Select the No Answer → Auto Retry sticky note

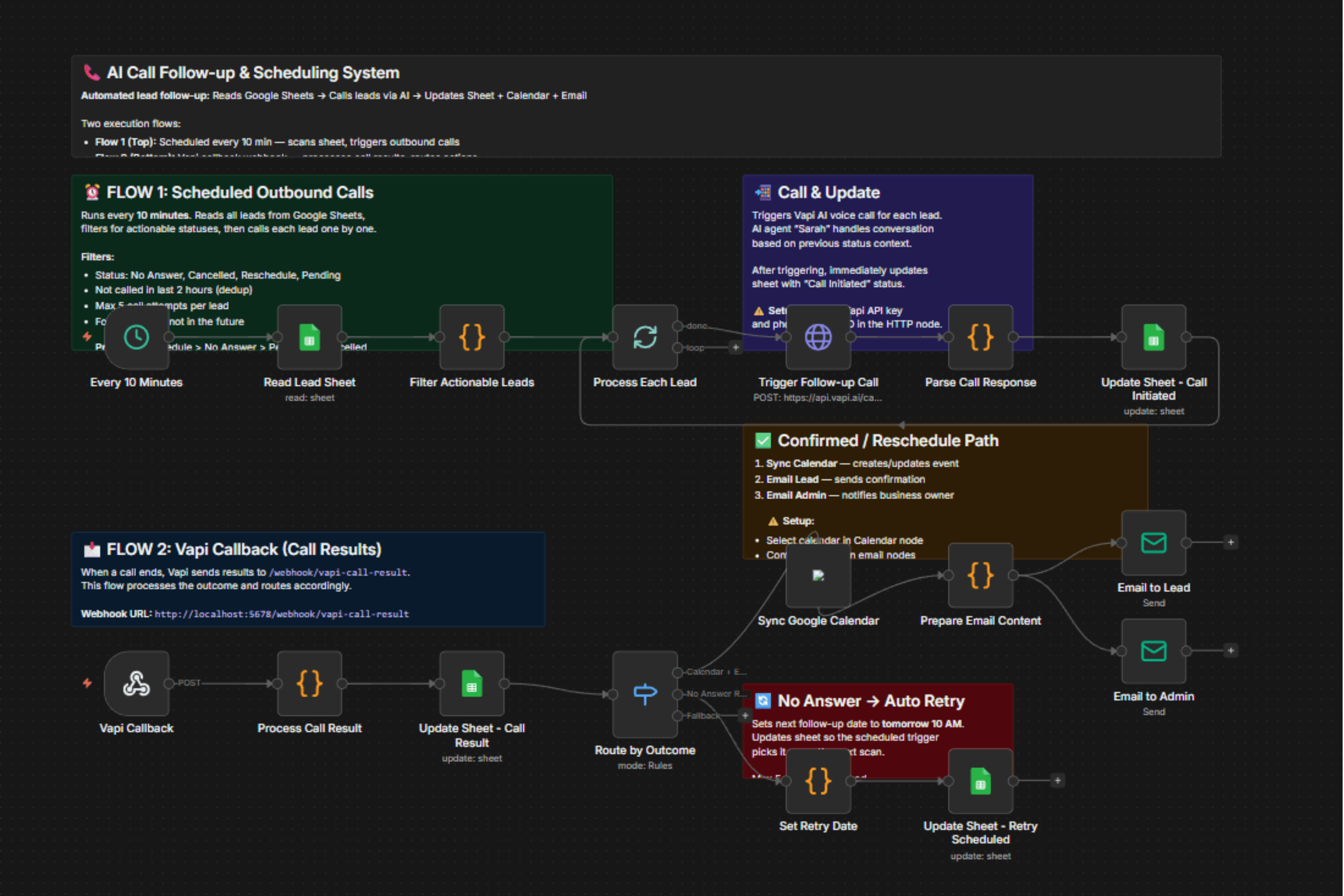[877, 731]
